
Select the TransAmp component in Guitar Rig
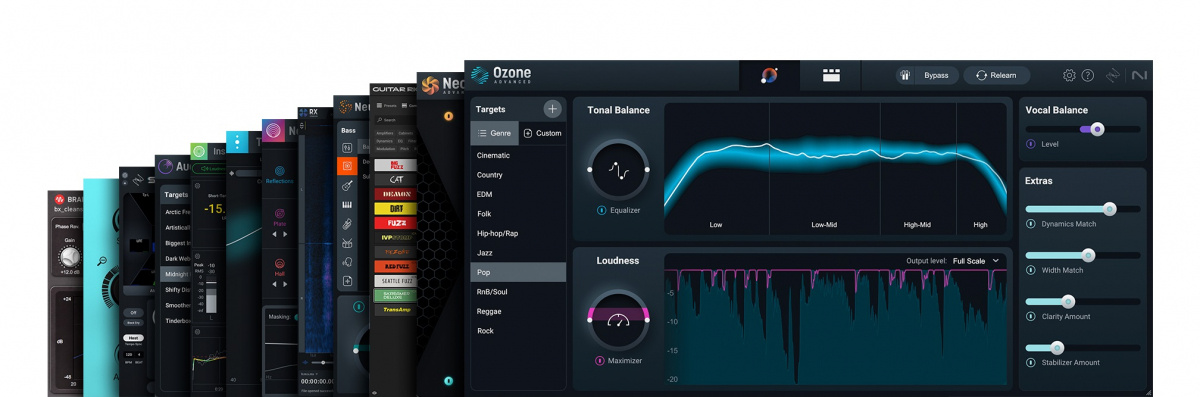[396, 310]
